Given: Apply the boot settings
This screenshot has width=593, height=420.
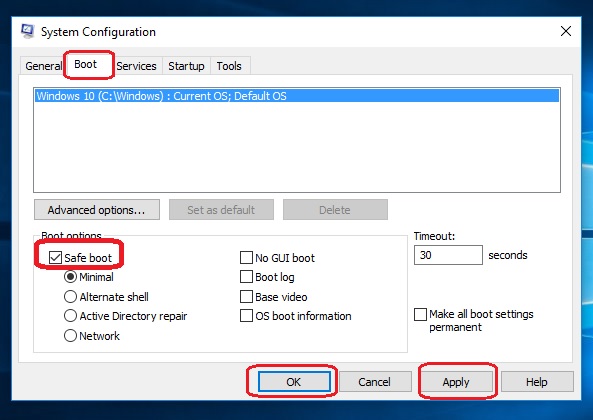Looking at the screenshot, I should [456, 382].
